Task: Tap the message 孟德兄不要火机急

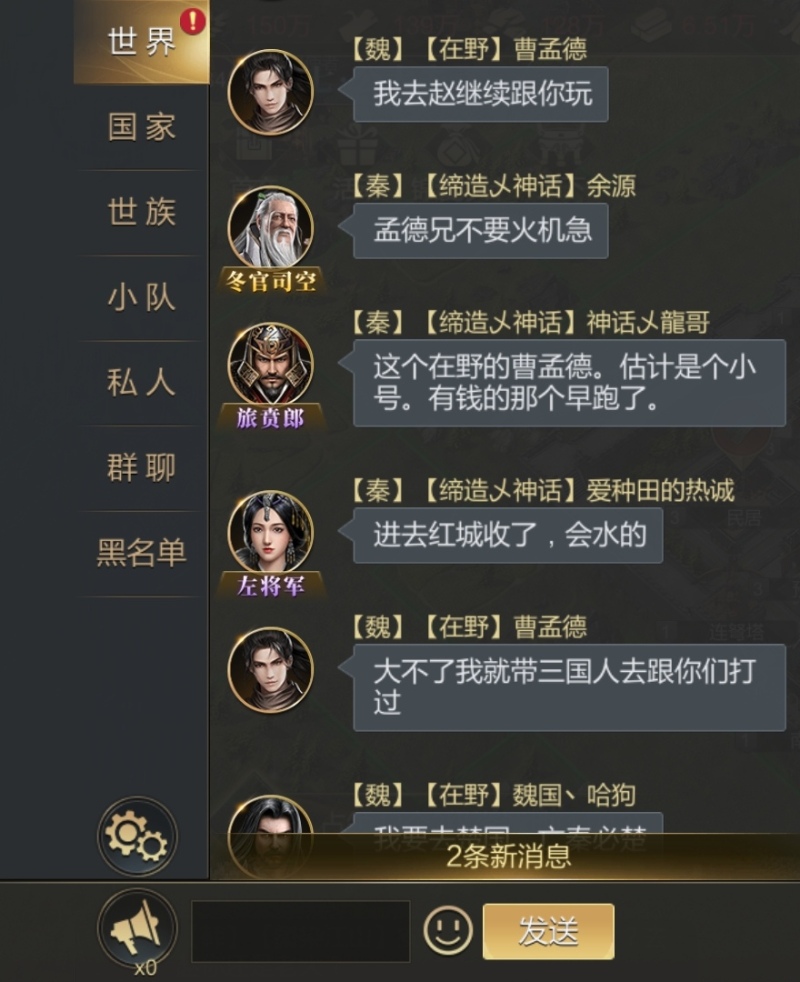Action: pos(481,230)
